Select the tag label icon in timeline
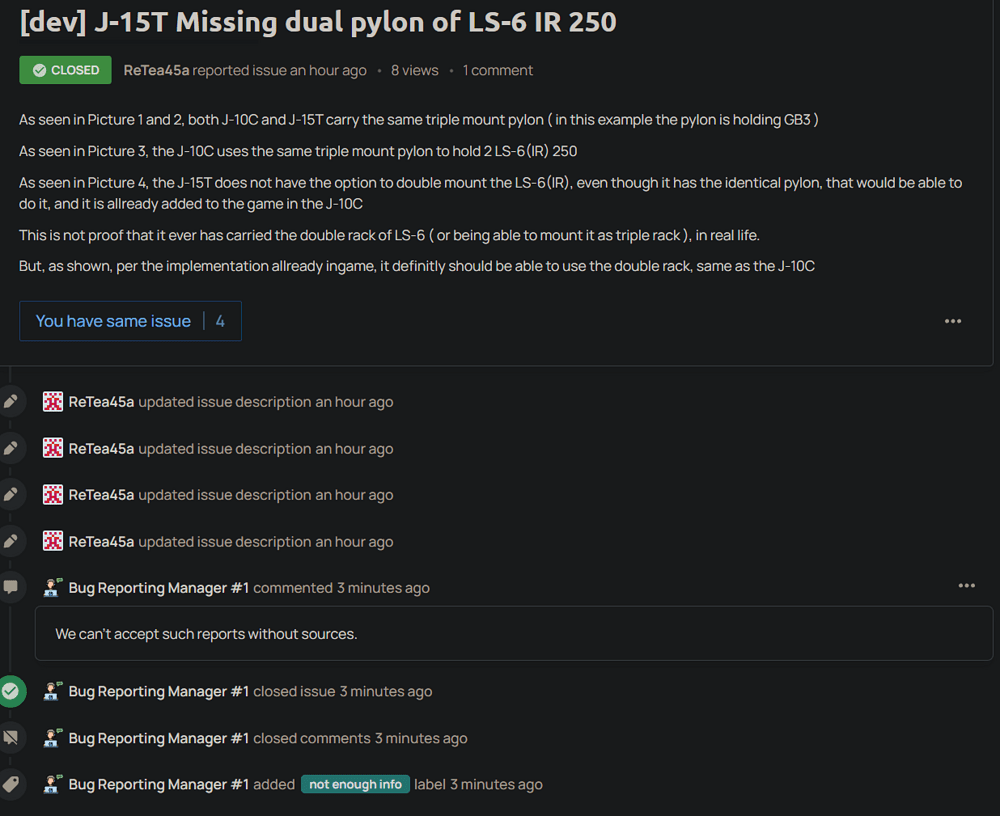The image size is (1000, 816). pos(11,785)
